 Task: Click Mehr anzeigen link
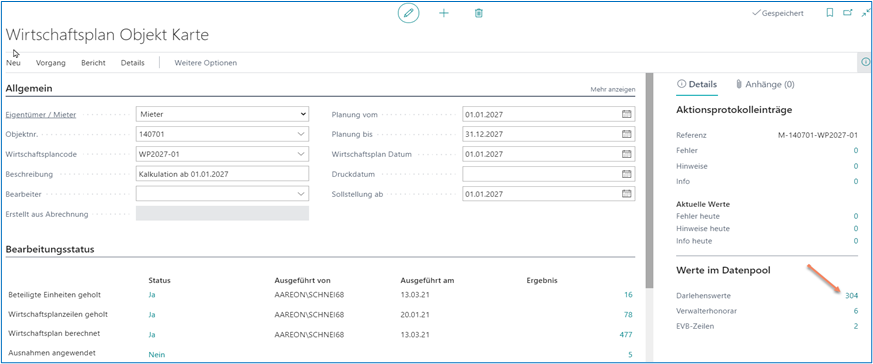[612, 89]
